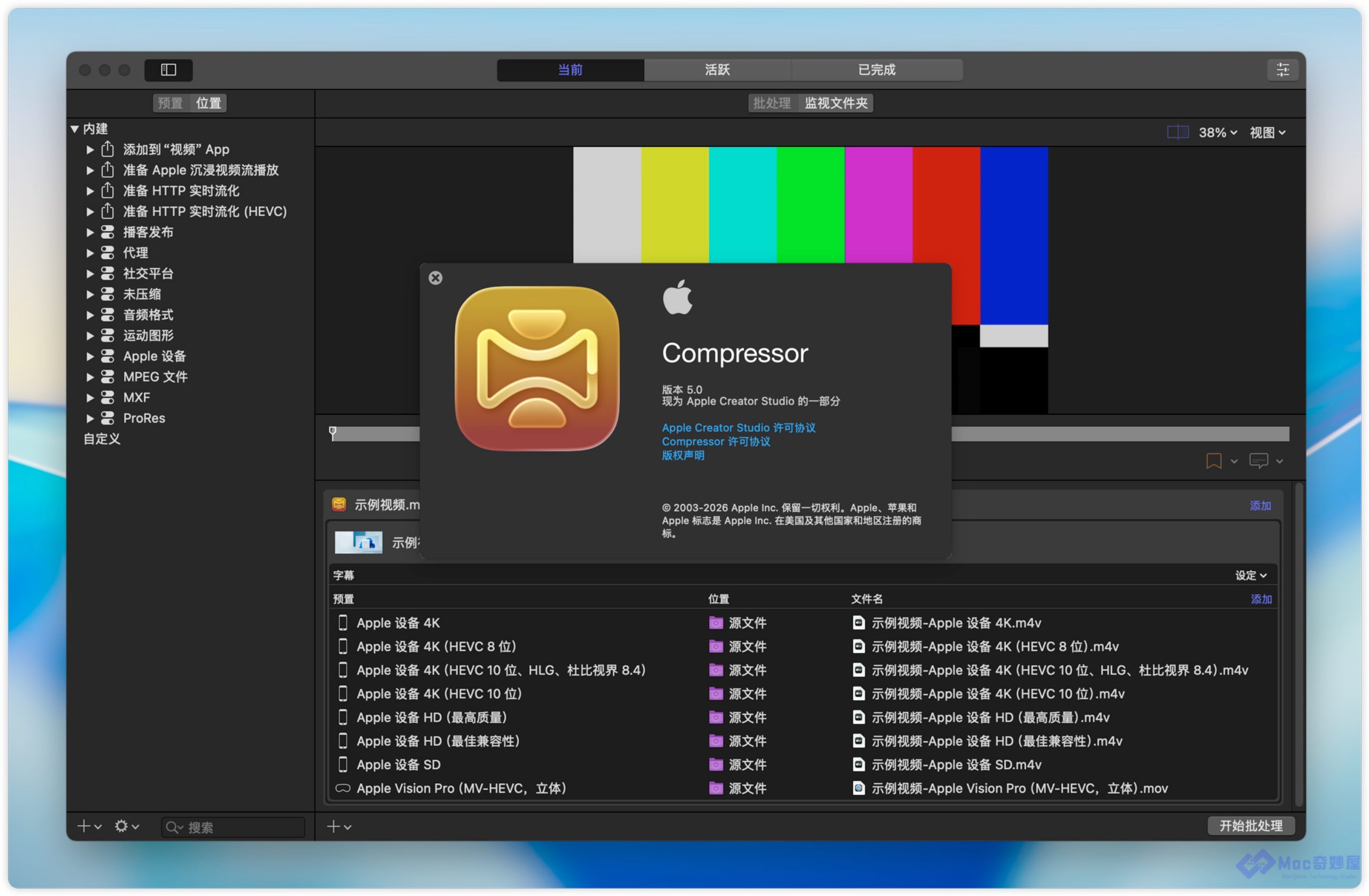Image resolution: width=1369 pixels, height=896 pixels.
Task: Click the Compressor app icon in dialog
Action: (537, 368)
